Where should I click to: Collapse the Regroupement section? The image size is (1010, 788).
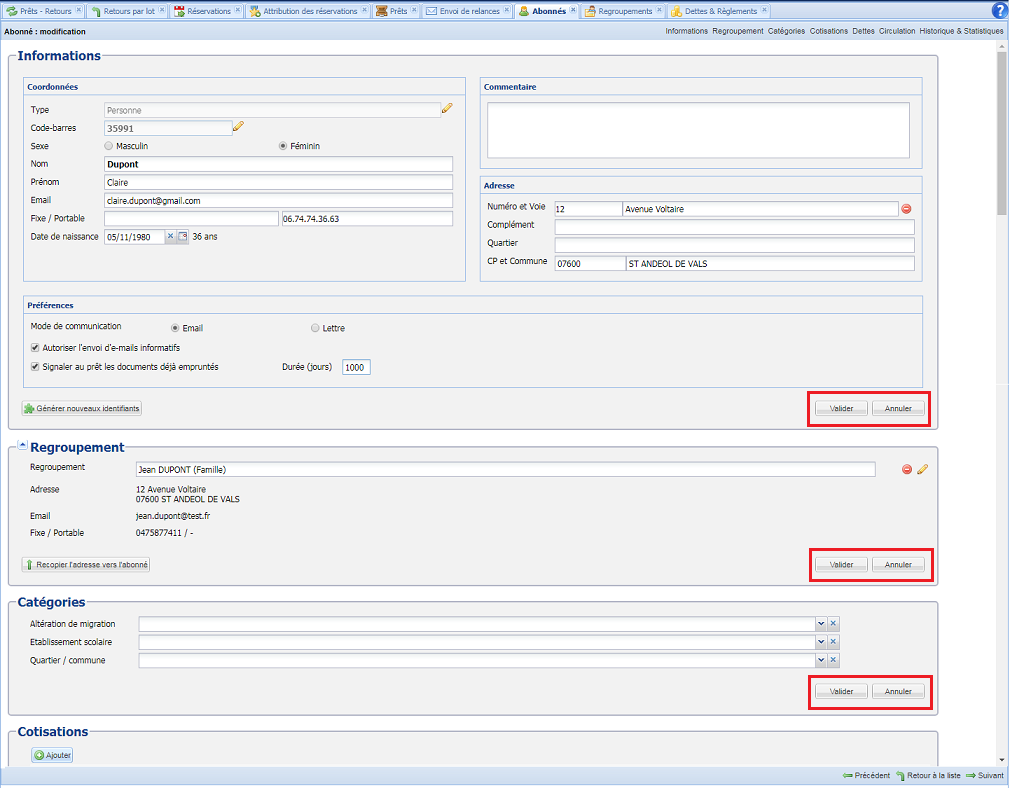pyautogui.click(x=23, y=446)
